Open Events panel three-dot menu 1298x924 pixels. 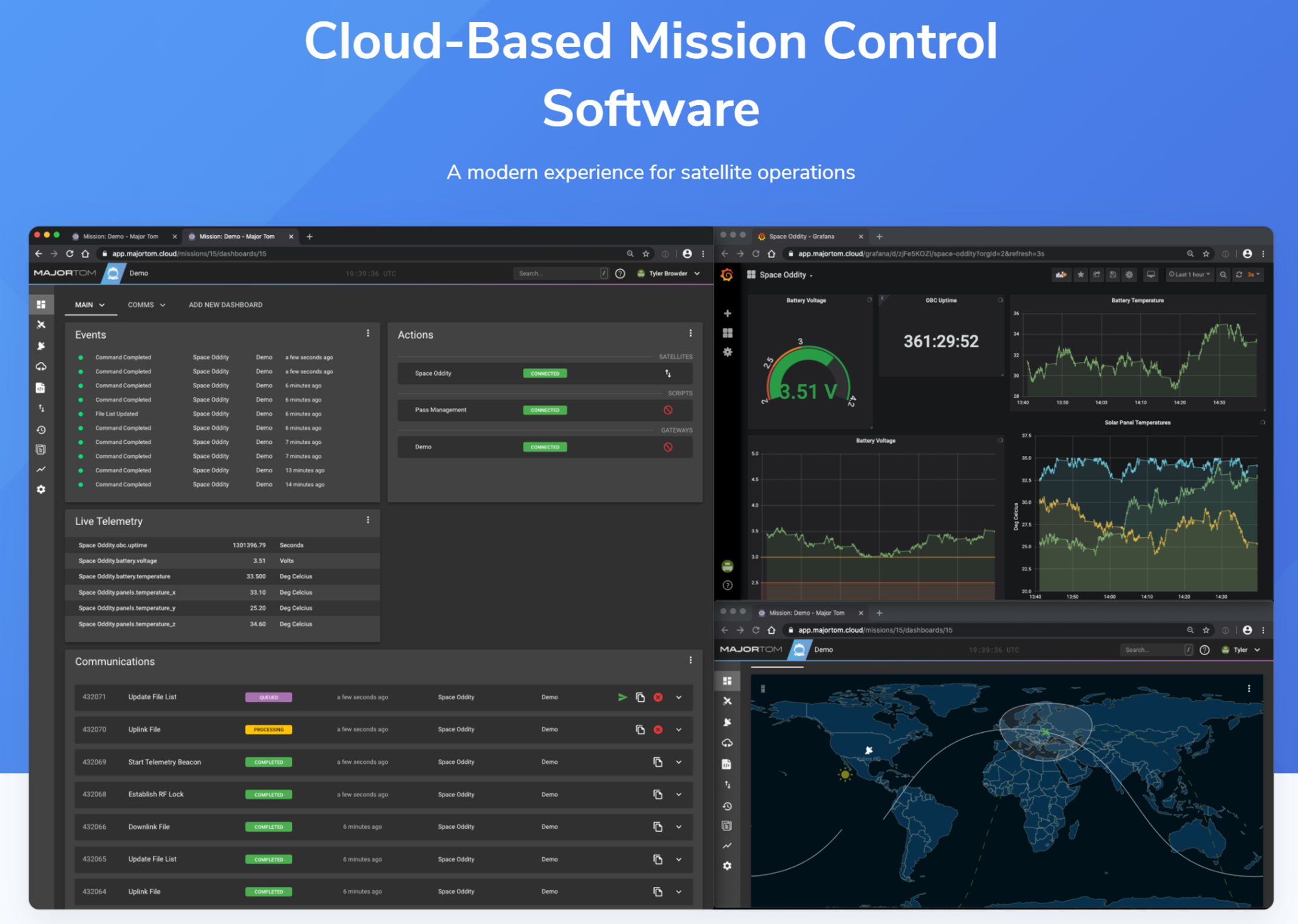[x=368, y=334]
